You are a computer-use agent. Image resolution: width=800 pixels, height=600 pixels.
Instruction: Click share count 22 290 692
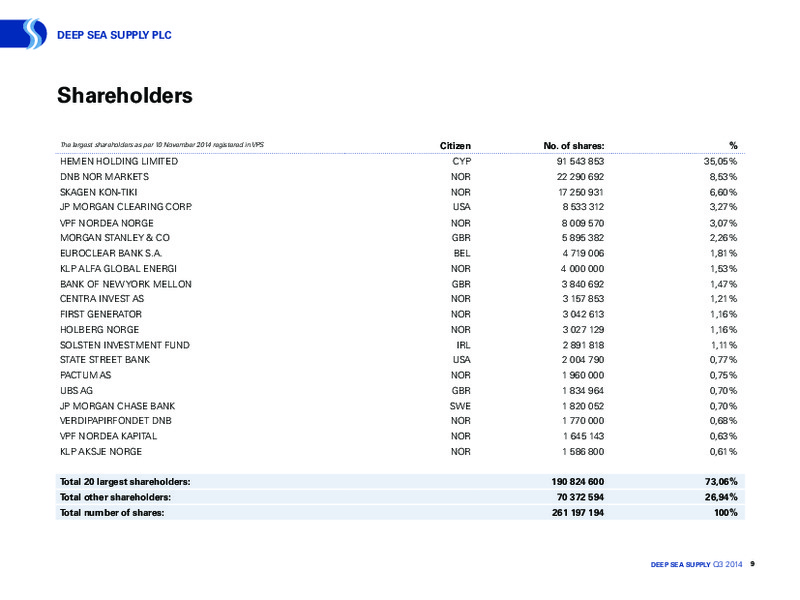580,177
